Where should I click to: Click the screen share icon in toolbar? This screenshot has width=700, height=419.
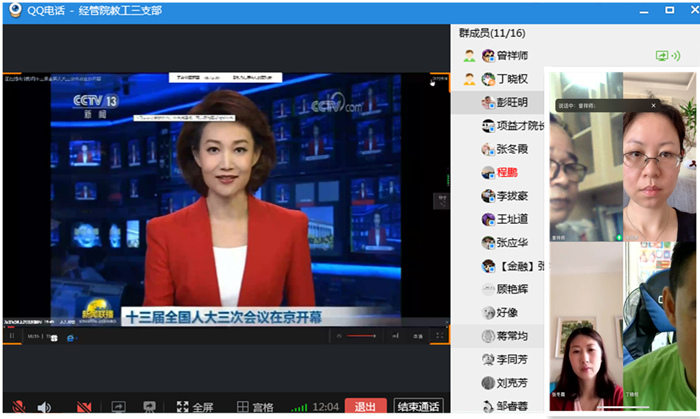118,407
